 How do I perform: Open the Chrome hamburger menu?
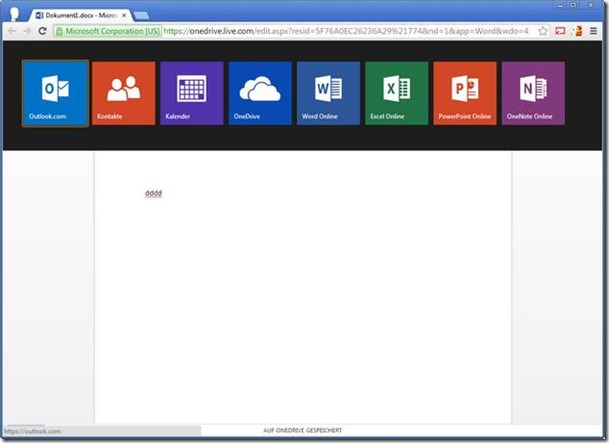click(x=593, y=31)
